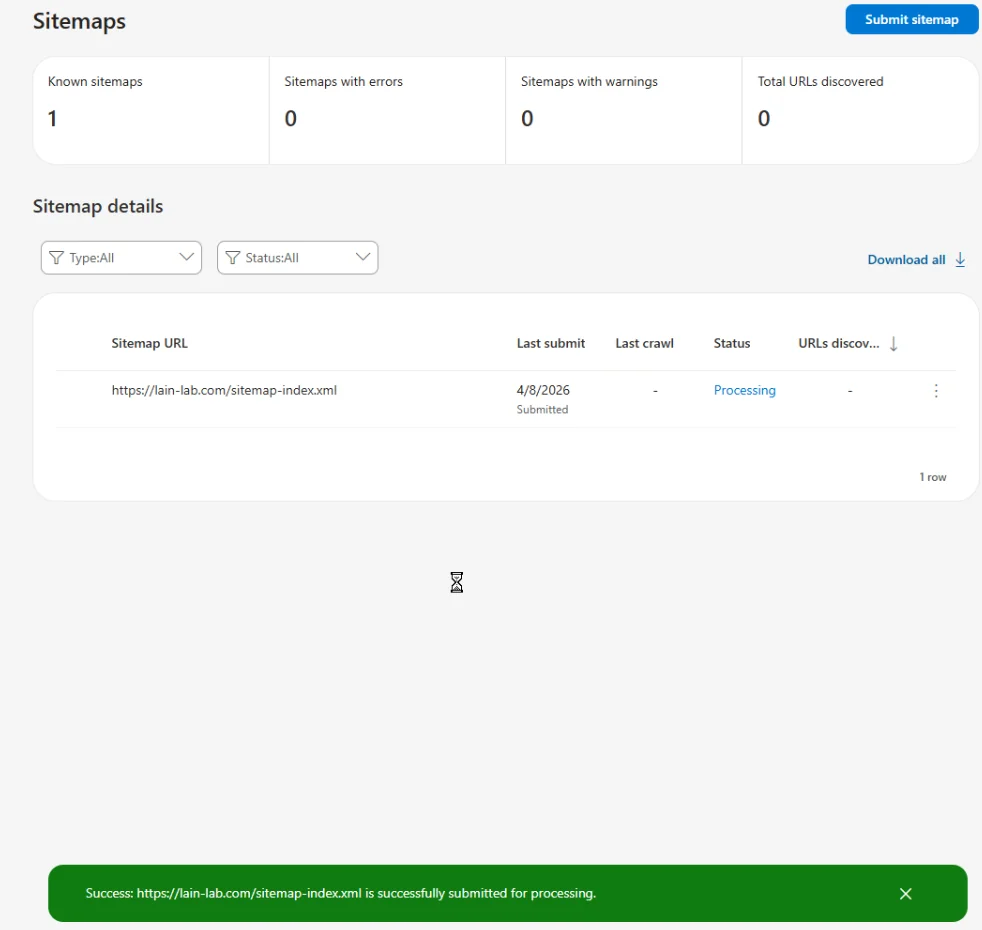This screenshot has width=982, height=930.
Task: Select the Known sitemaps summary card
Action: pos(151,110)
